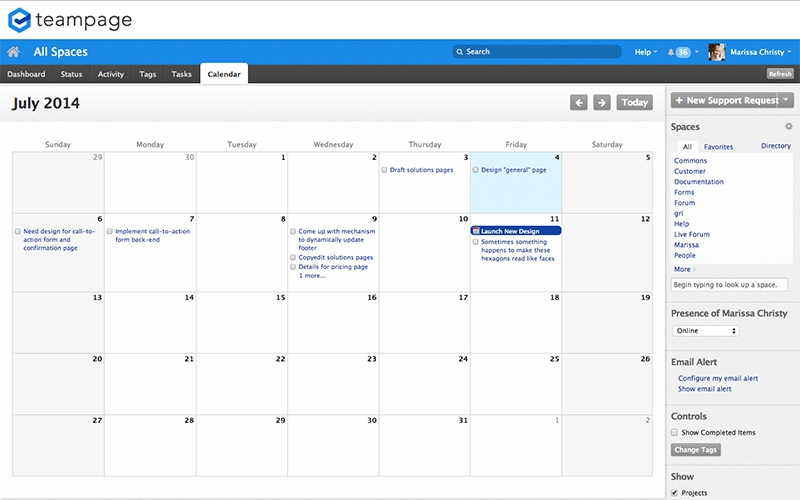Check off Draft solutions pages task

[384, 170]
